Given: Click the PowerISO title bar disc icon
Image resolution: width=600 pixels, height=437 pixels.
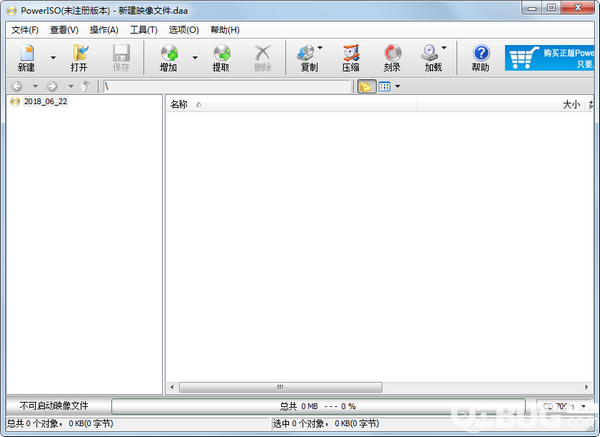Looking at the screenshot, I should [12, 11].
